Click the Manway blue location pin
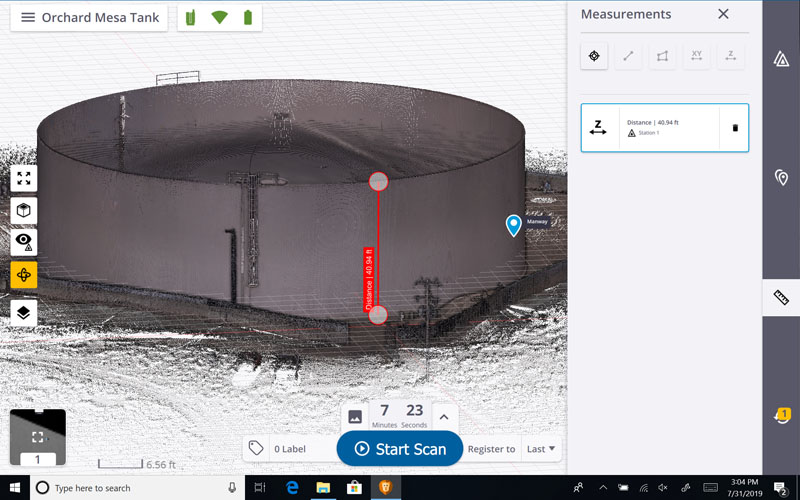The width and height of the screenshot is (800, 500). (513, 226)
